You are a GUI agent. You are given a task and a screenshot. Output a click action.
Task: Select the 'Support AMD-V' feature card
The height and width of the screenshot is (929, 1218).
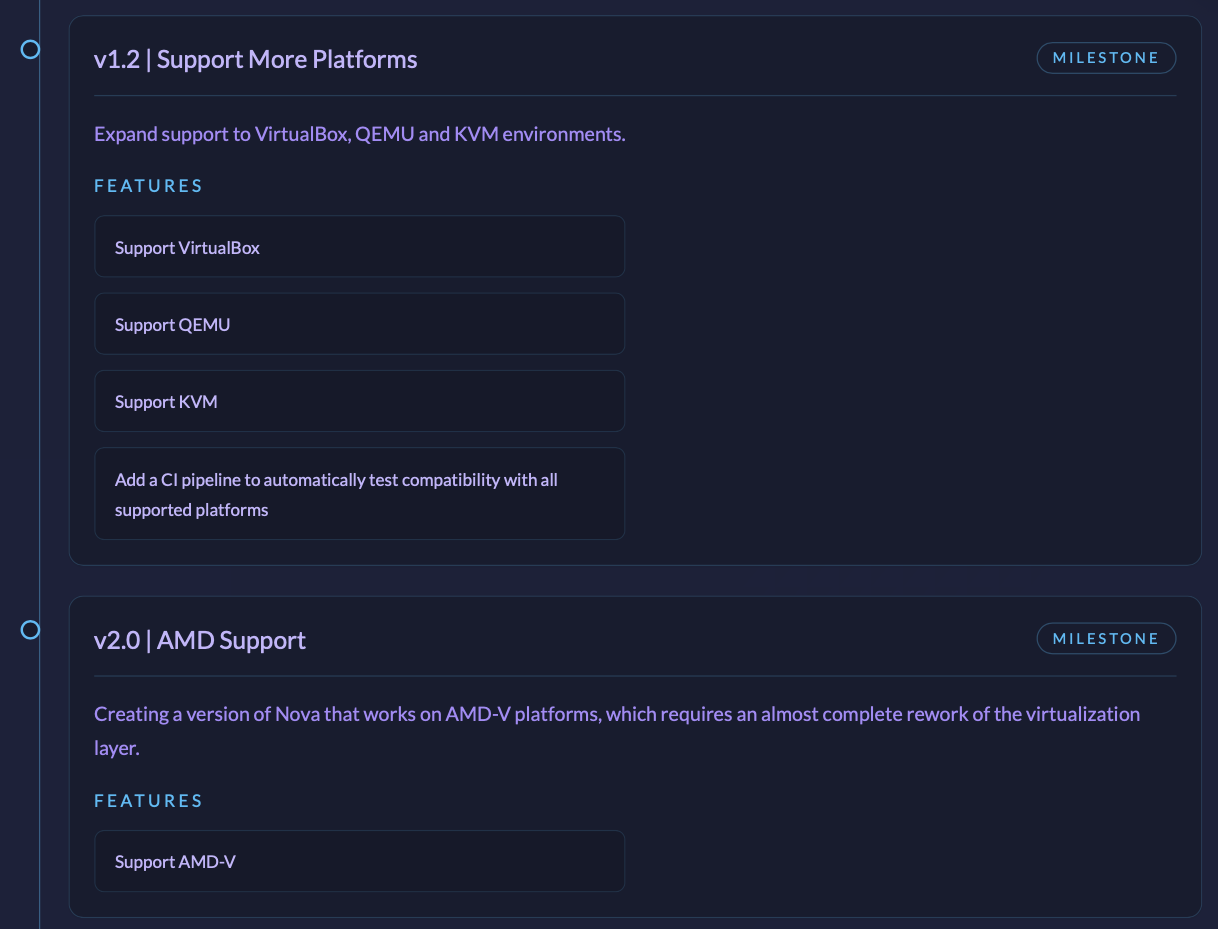click(359, 861)
